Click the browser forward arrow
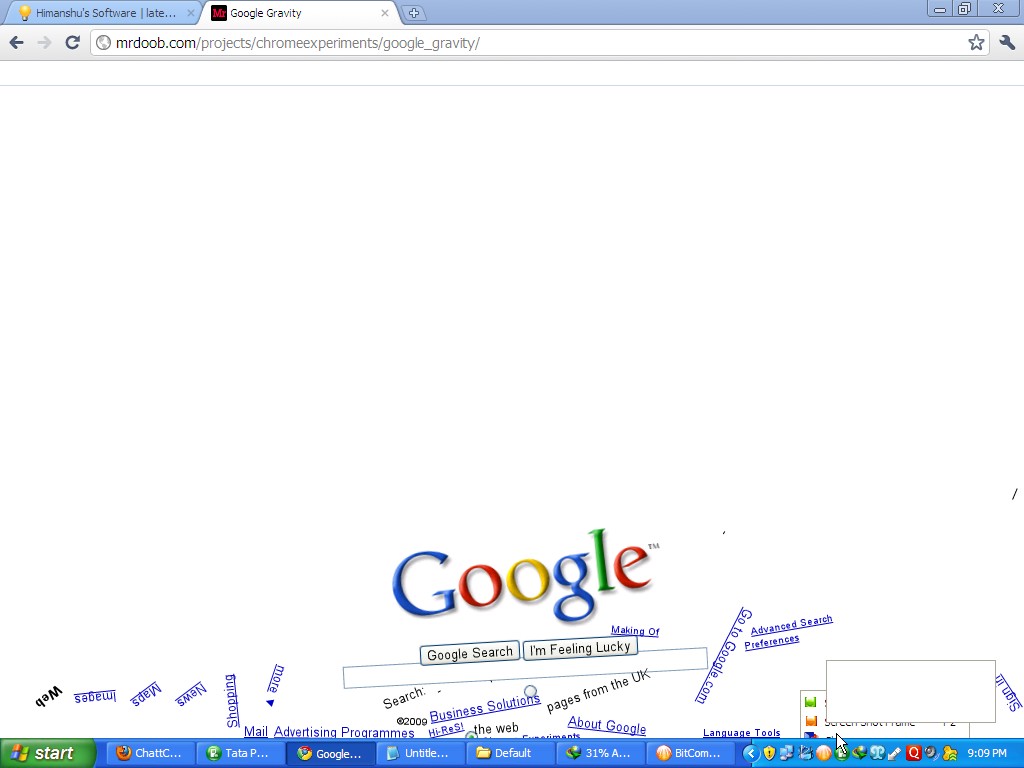 (44, 43)
